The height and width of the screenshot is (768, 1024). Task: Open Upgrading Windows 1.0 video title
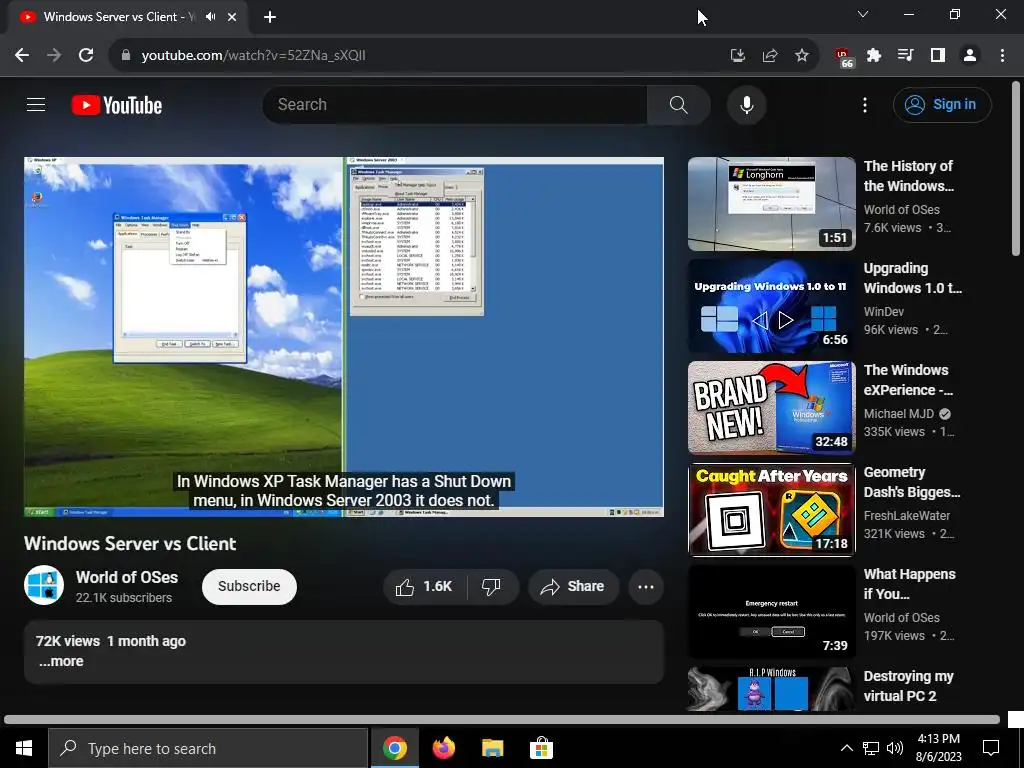point(912,278)
